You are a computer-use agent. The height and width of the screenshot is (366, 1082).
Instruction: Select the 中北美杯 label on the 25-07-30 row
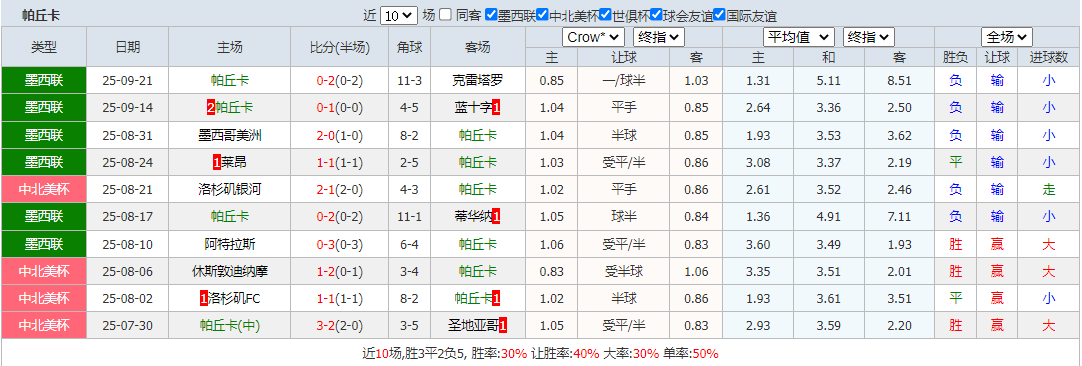point(43,326)
